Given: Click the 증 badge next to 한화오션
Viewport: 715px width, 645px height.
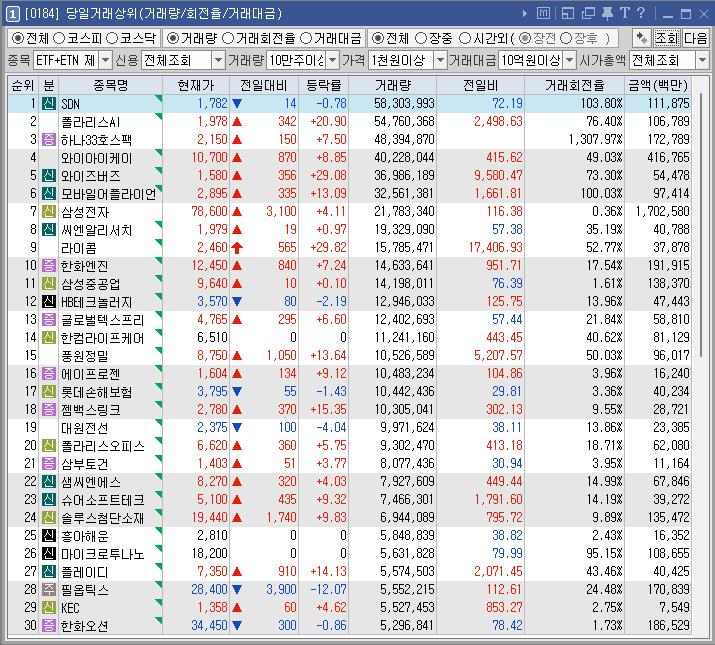Looking at the screenshot, I should coord(49,625).
